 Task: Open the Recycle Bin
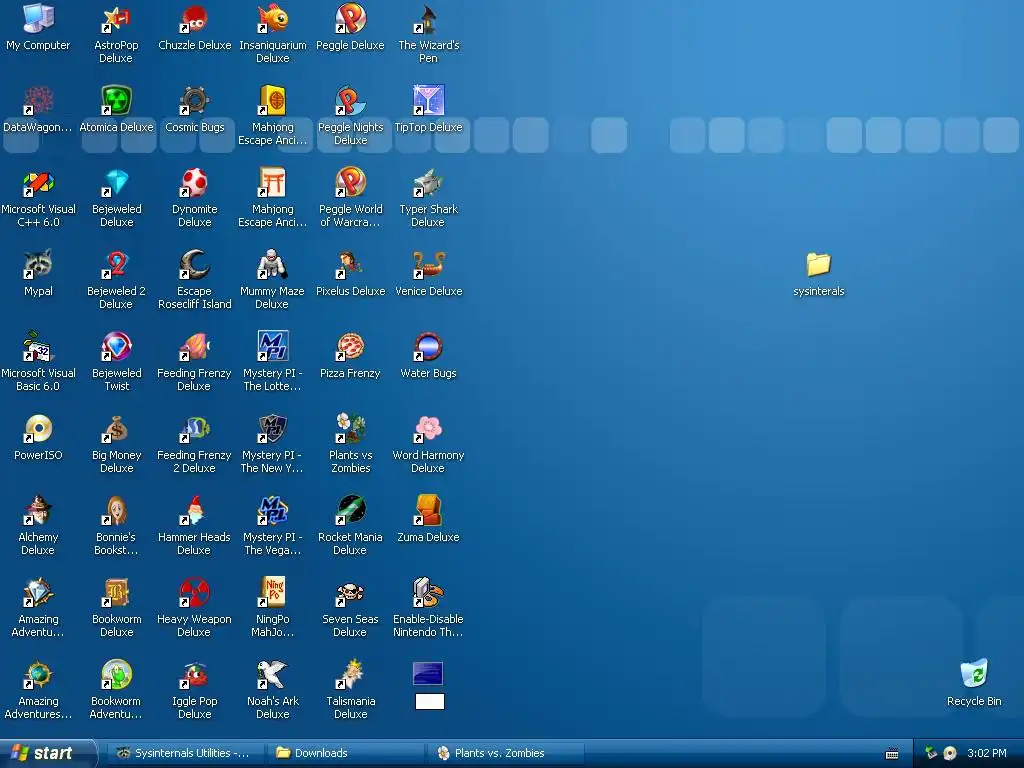[x=974, y=675]
